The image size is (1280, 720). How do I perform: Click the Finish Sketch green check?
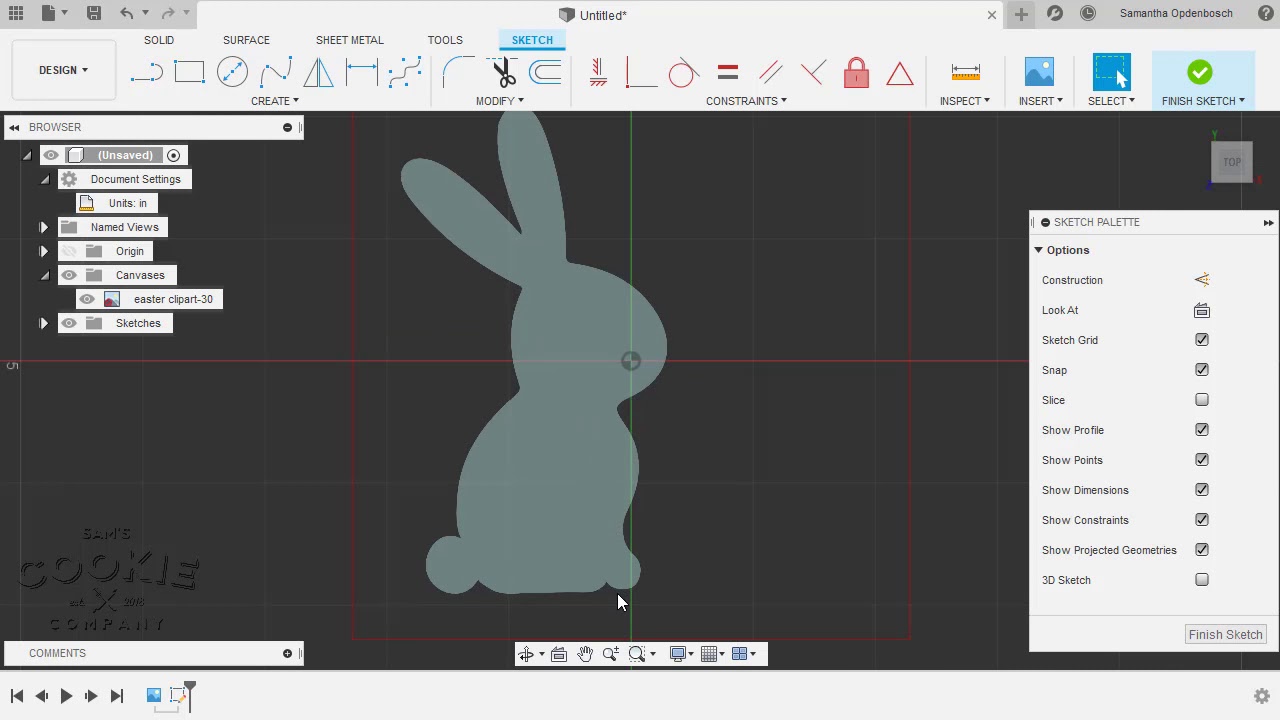1200,72
